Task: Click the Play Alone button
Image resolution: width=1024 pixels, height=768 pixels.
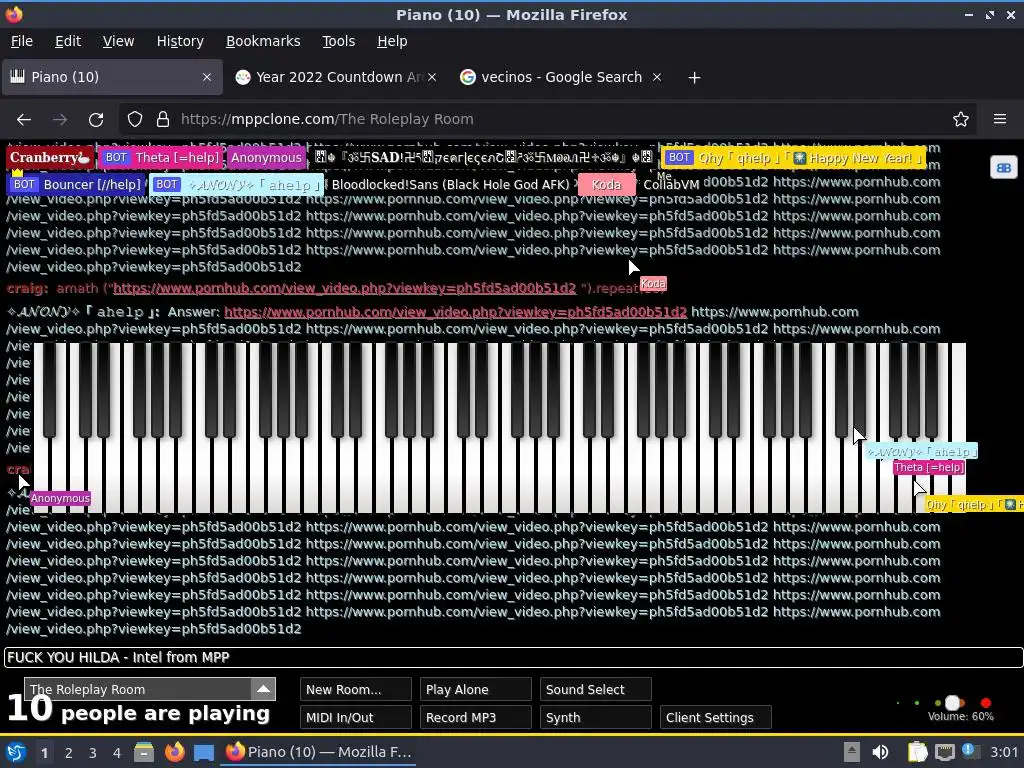Action: point(475,690)
